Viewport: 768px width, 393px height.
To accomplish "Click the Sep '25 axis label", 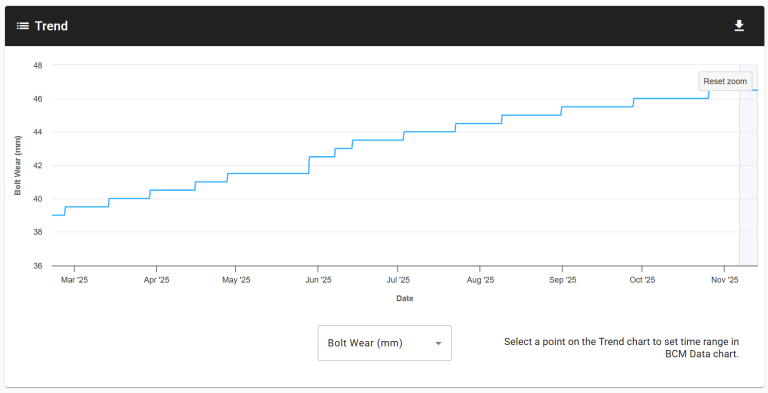I will click(562, 280).
